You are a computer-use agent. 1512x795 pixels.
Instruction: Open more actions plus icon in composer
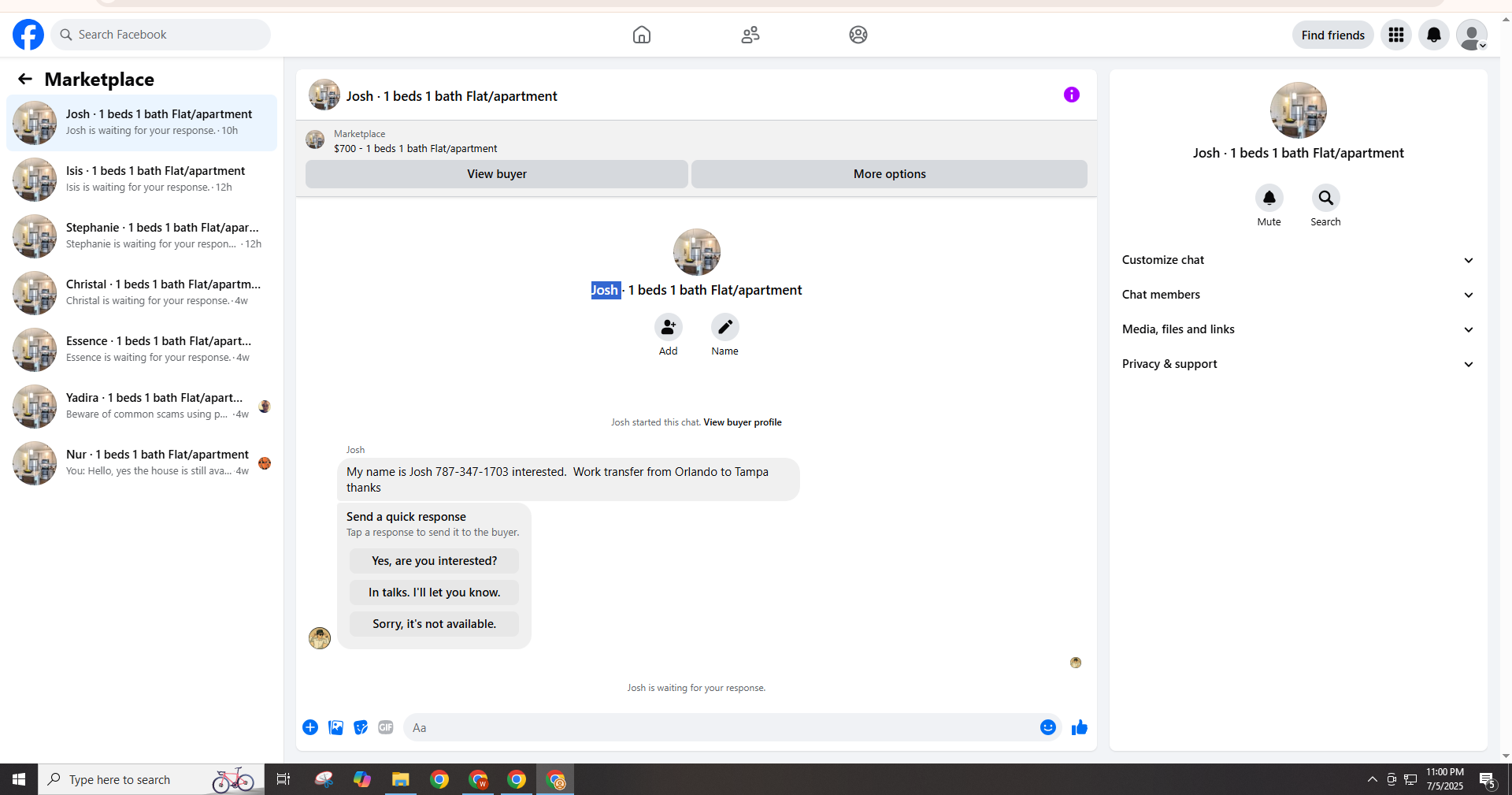point(310,727)
